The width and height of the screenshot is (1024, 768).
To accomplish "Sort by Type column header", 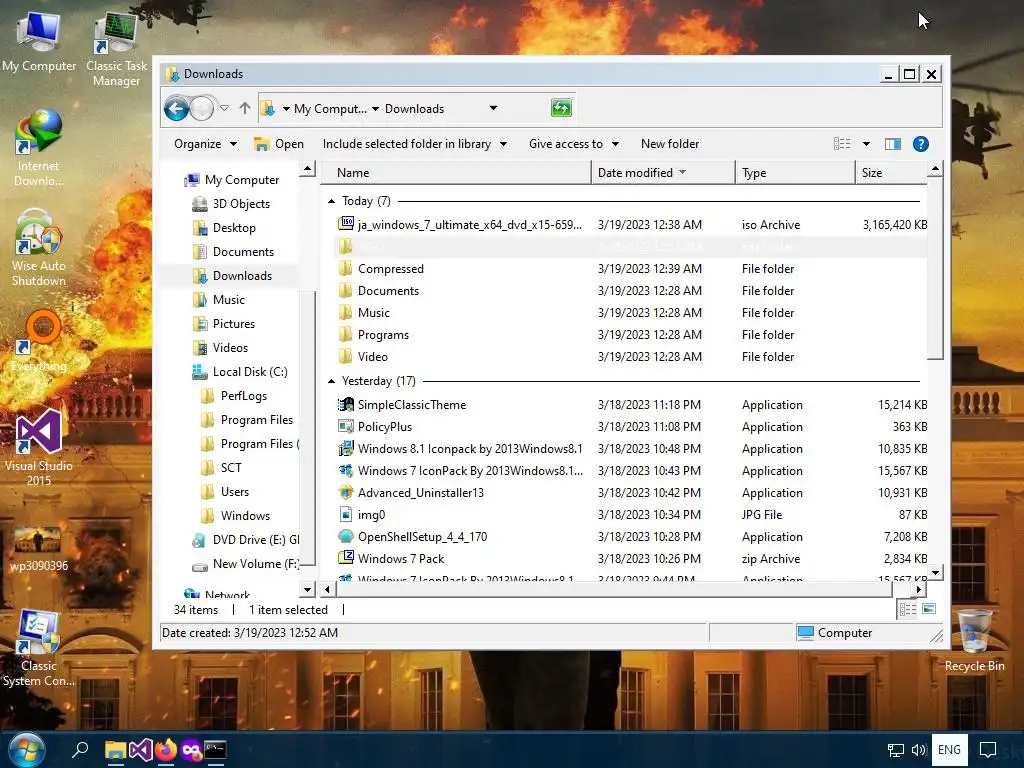I will click(795, 172).
